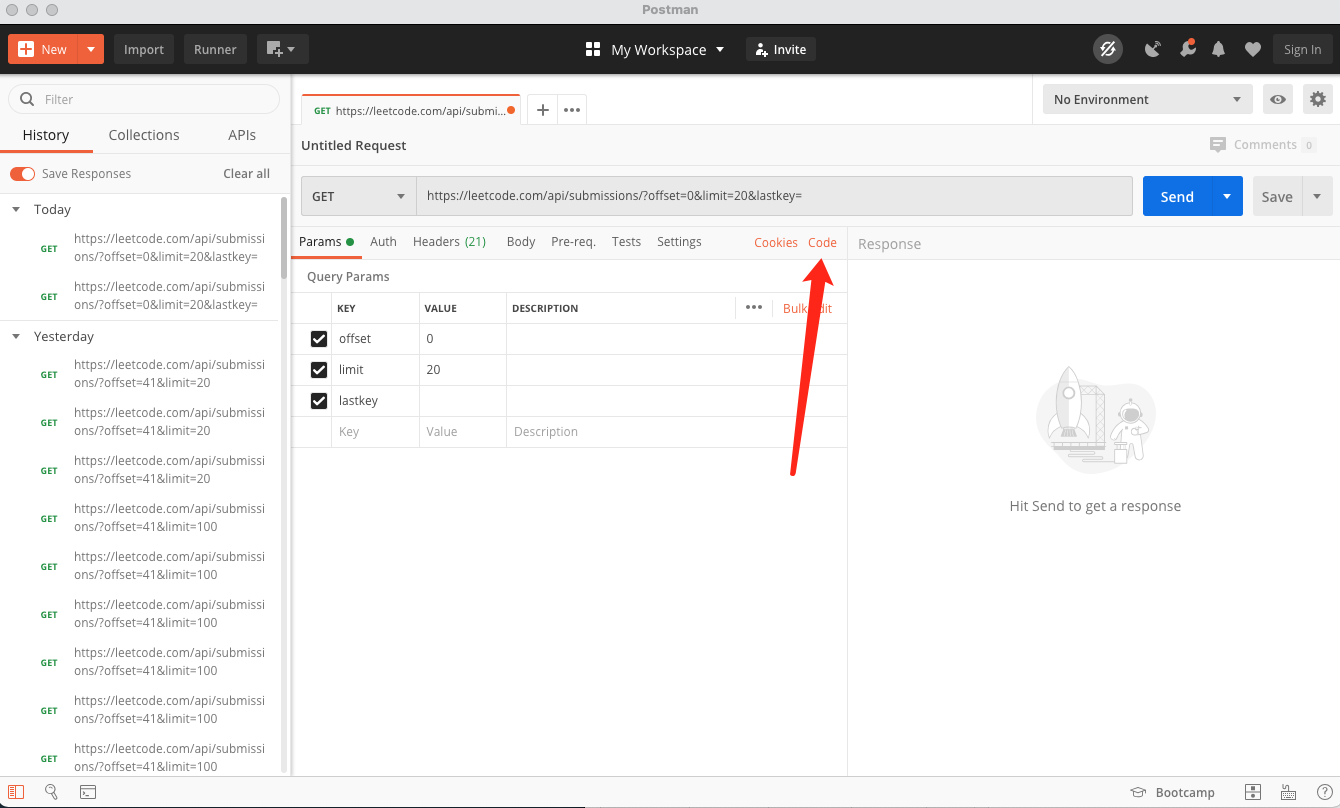Collapse the Today history group

click(16, 210)
